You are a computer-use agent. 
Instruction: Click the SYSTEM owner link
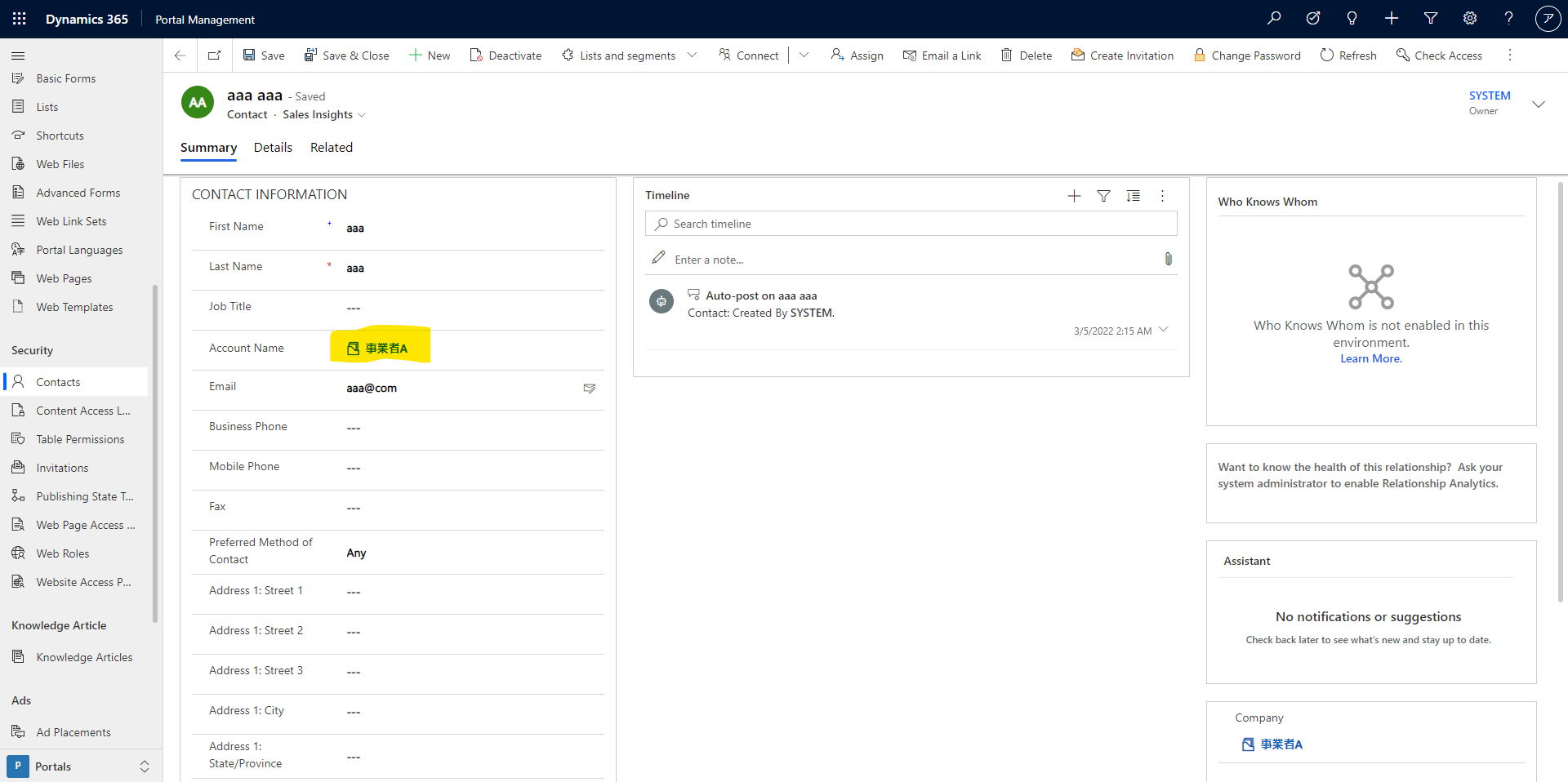coord(1490,96)
